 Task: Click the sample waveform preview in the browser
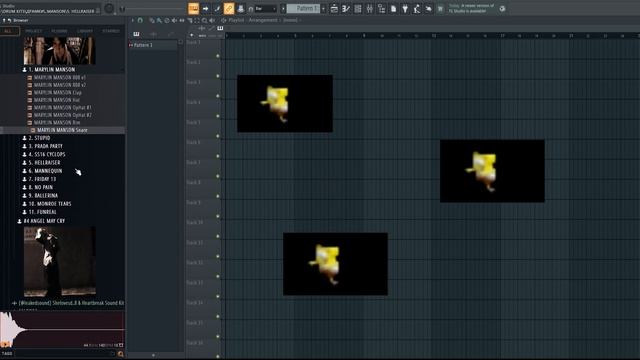(x=62, y=330)
